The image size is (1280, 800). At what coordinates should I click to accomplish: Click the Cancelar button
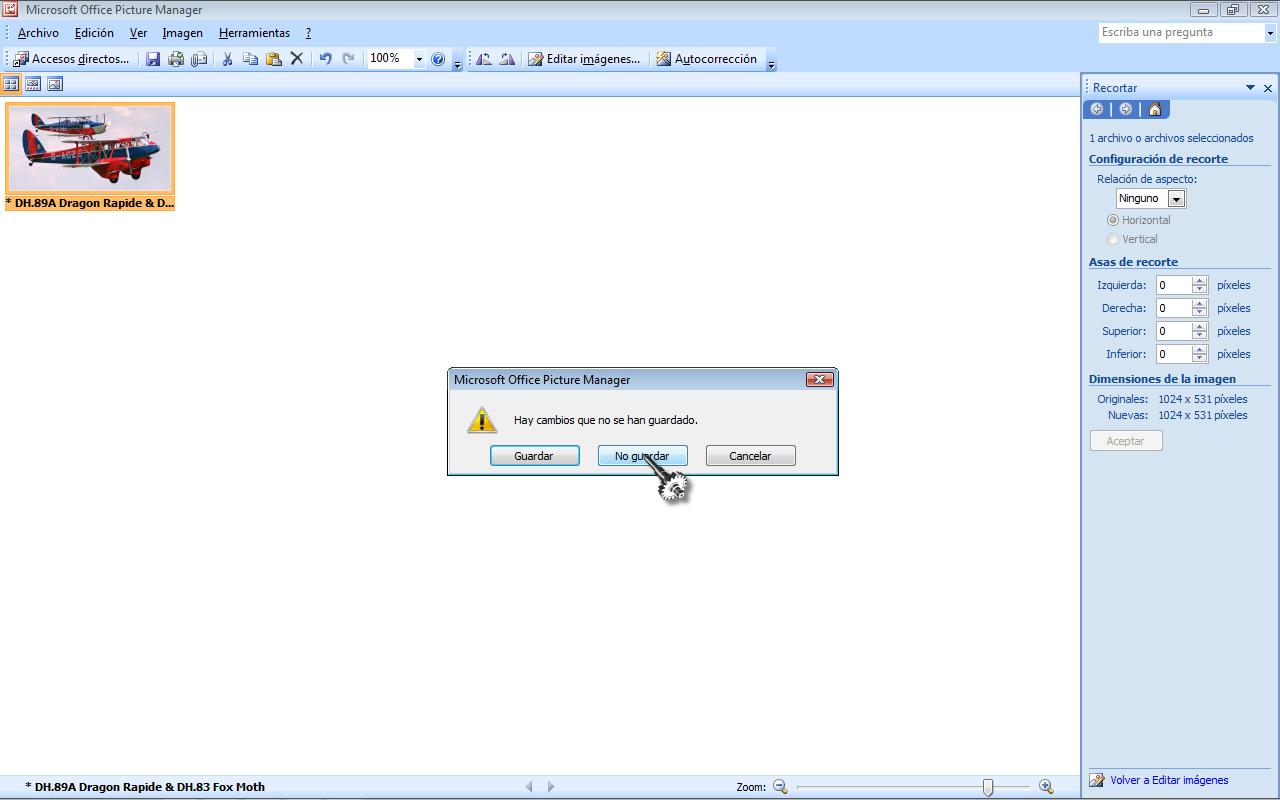[x=750, y=456]
